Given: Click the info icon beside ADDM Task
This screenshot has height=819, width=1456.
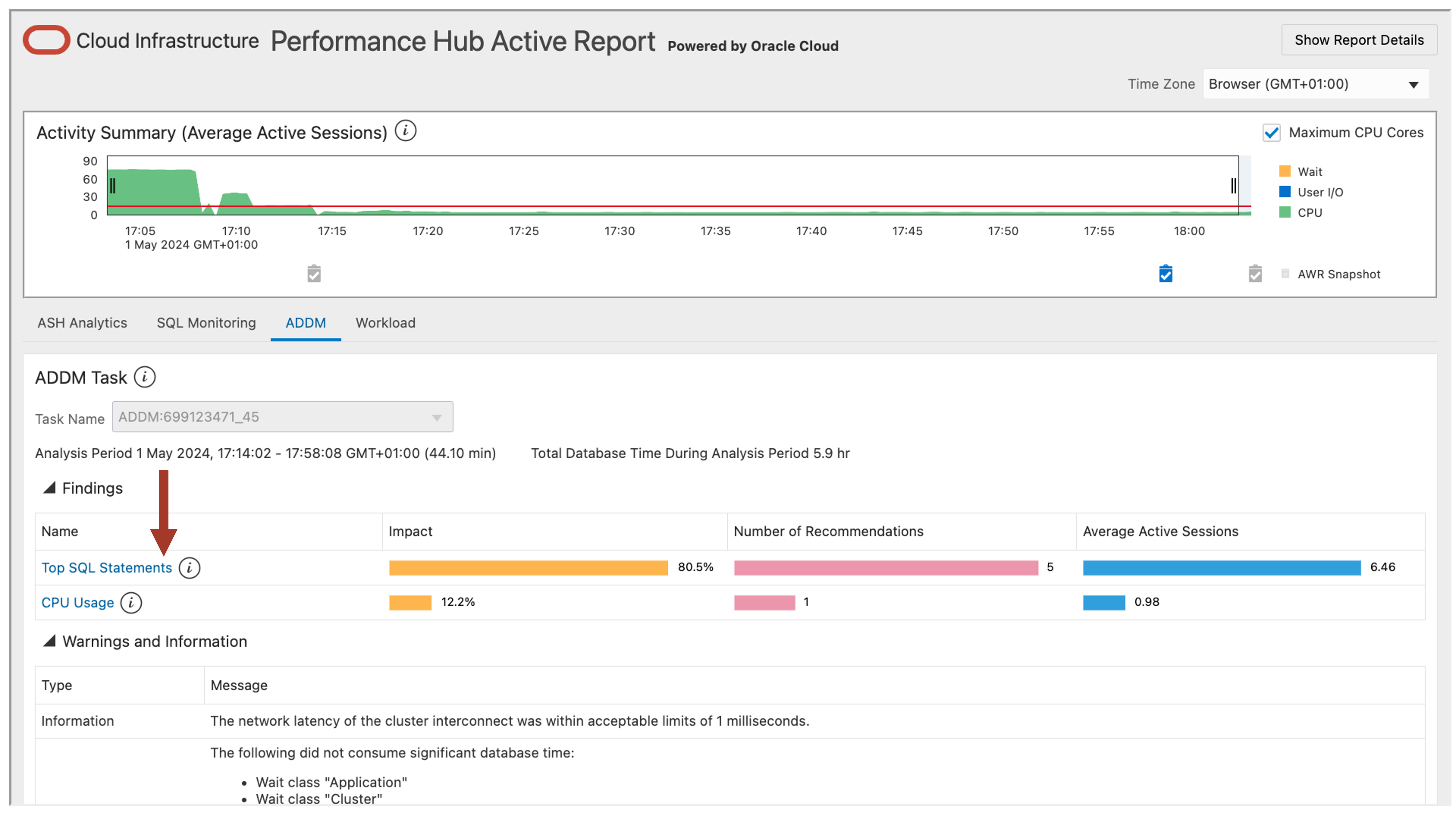Looking at the screenshot, I should (145, 377).
